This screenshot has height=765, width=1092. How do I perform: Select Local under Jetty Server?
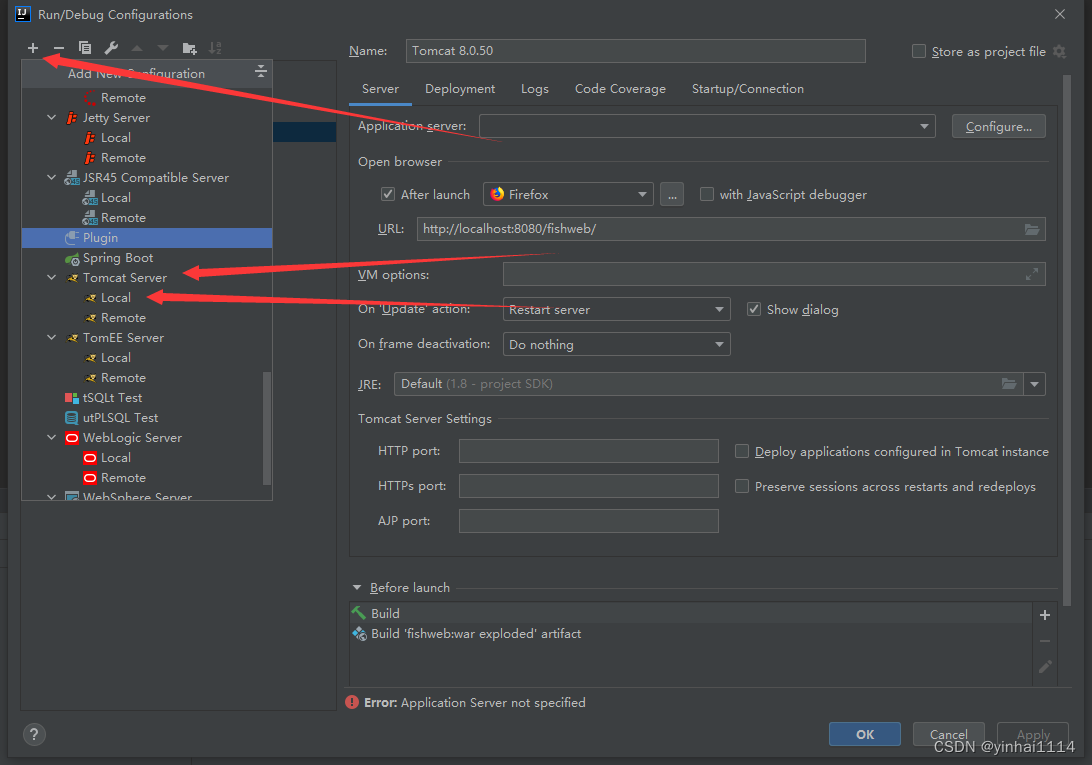click(x=147, y=138)
